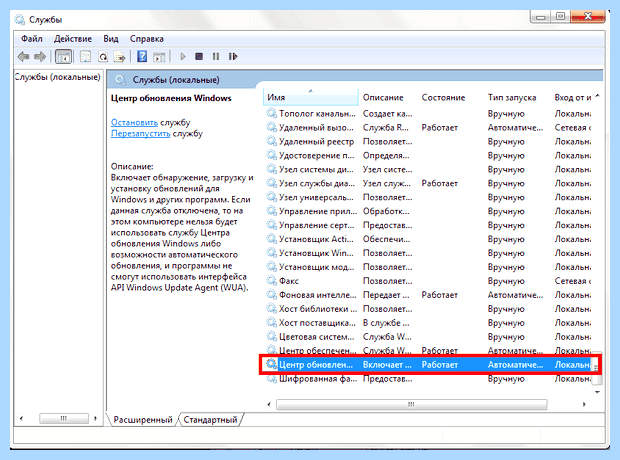The height and width of the screenshot is (460, 620).
Task: Click the left tree pane scrollbar thumb
Action: click(x=64, y=418)
